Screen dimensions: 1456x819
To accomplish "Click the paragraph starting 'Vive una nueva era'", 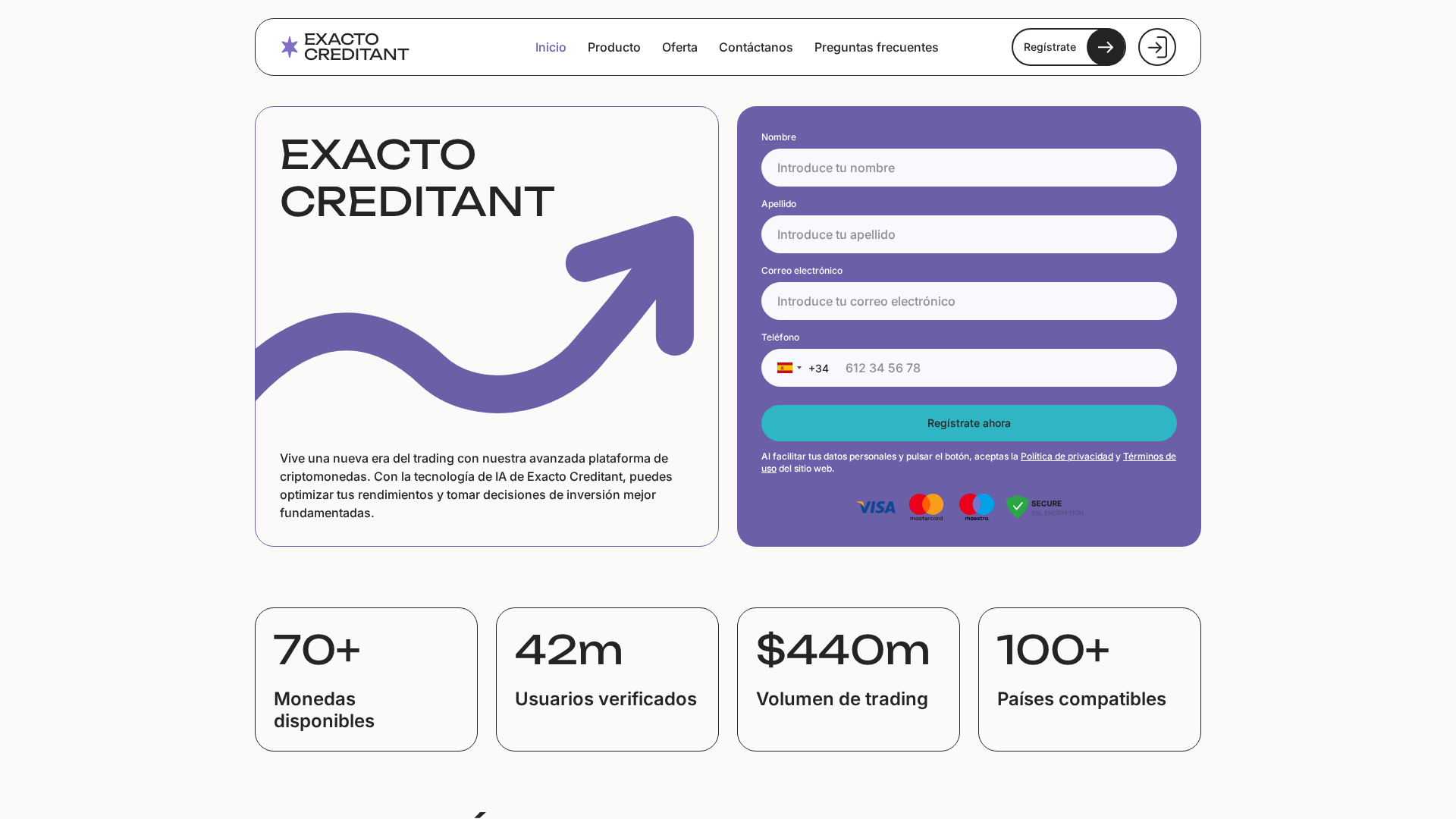I will [476, 485].
